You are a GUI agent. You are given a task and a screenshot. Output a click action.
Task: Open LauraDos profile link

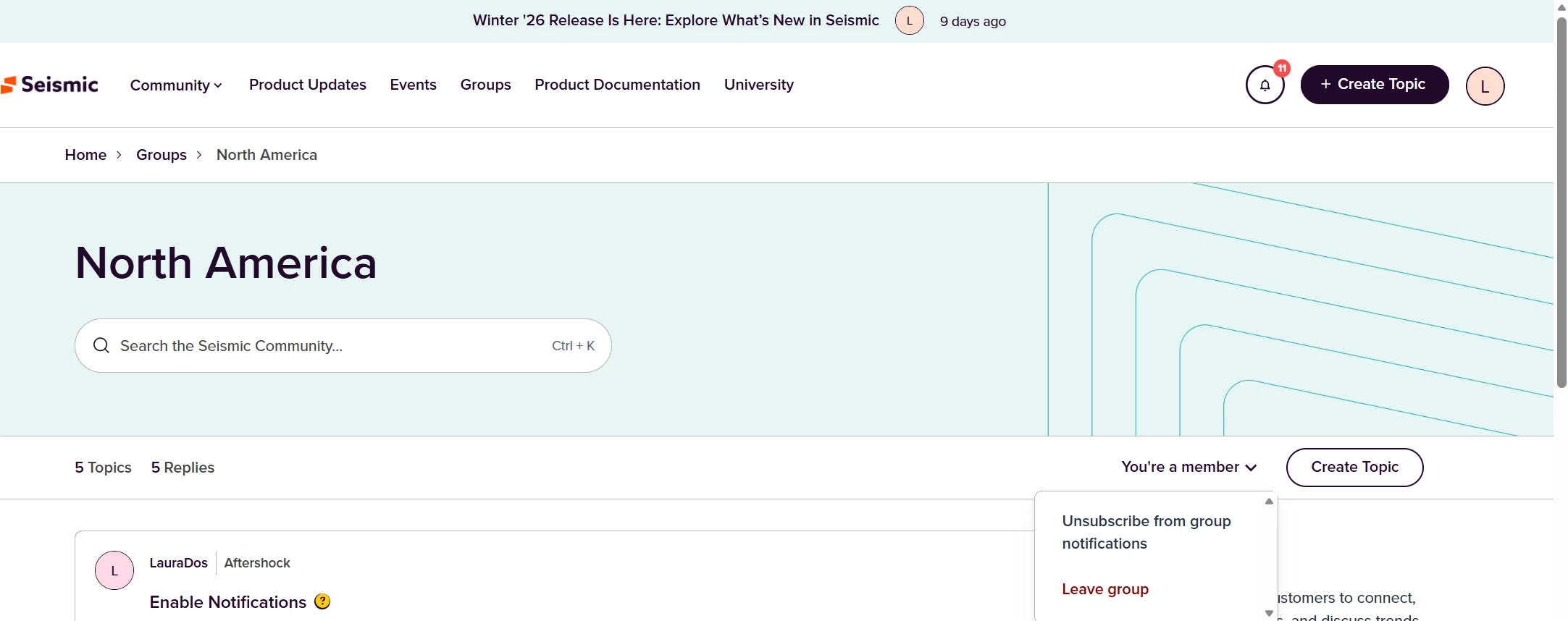[x=178, y=562]
